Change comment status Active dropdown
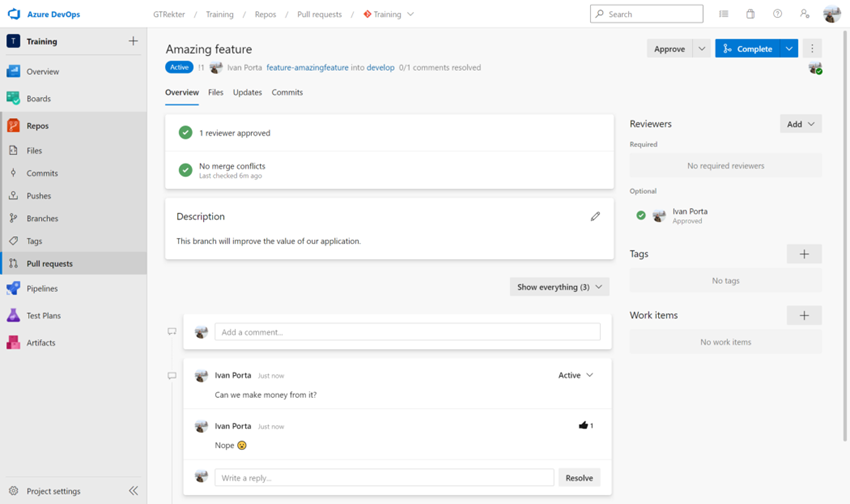This screenshot has width=850, height=504. click(575, 375)
